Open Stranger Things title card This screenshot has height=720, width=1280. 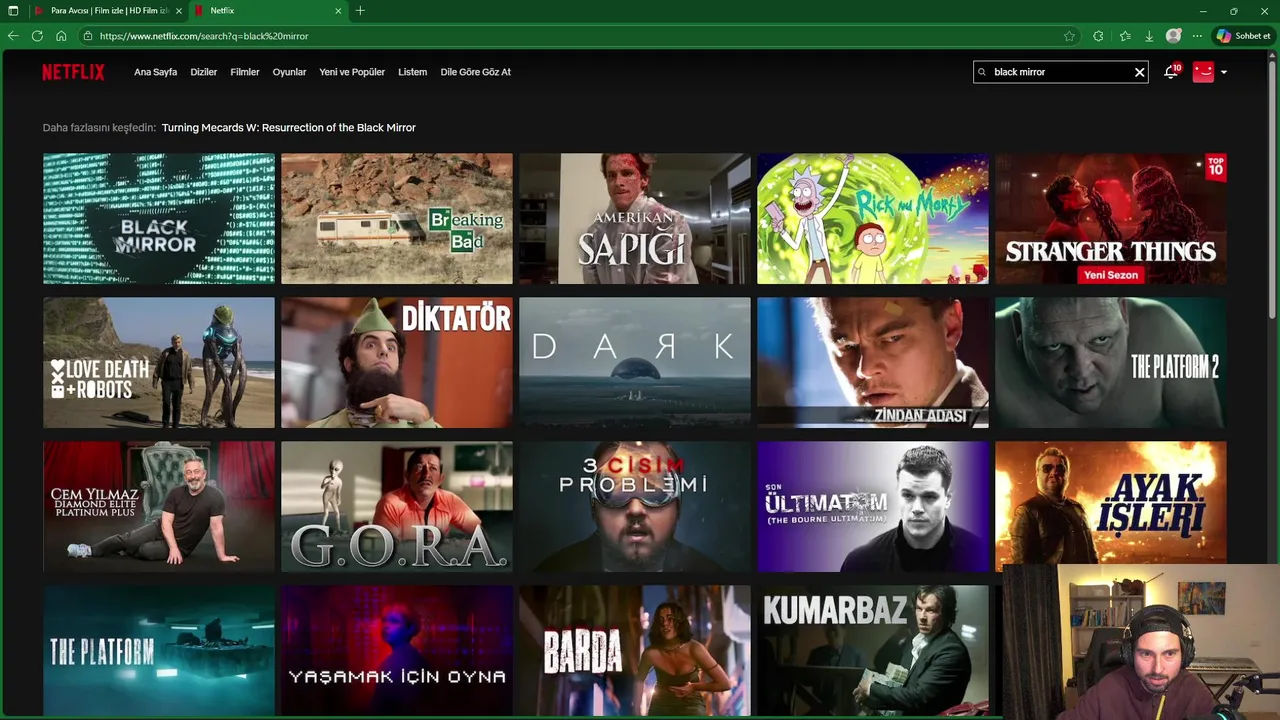click(x=1111, y=219)
